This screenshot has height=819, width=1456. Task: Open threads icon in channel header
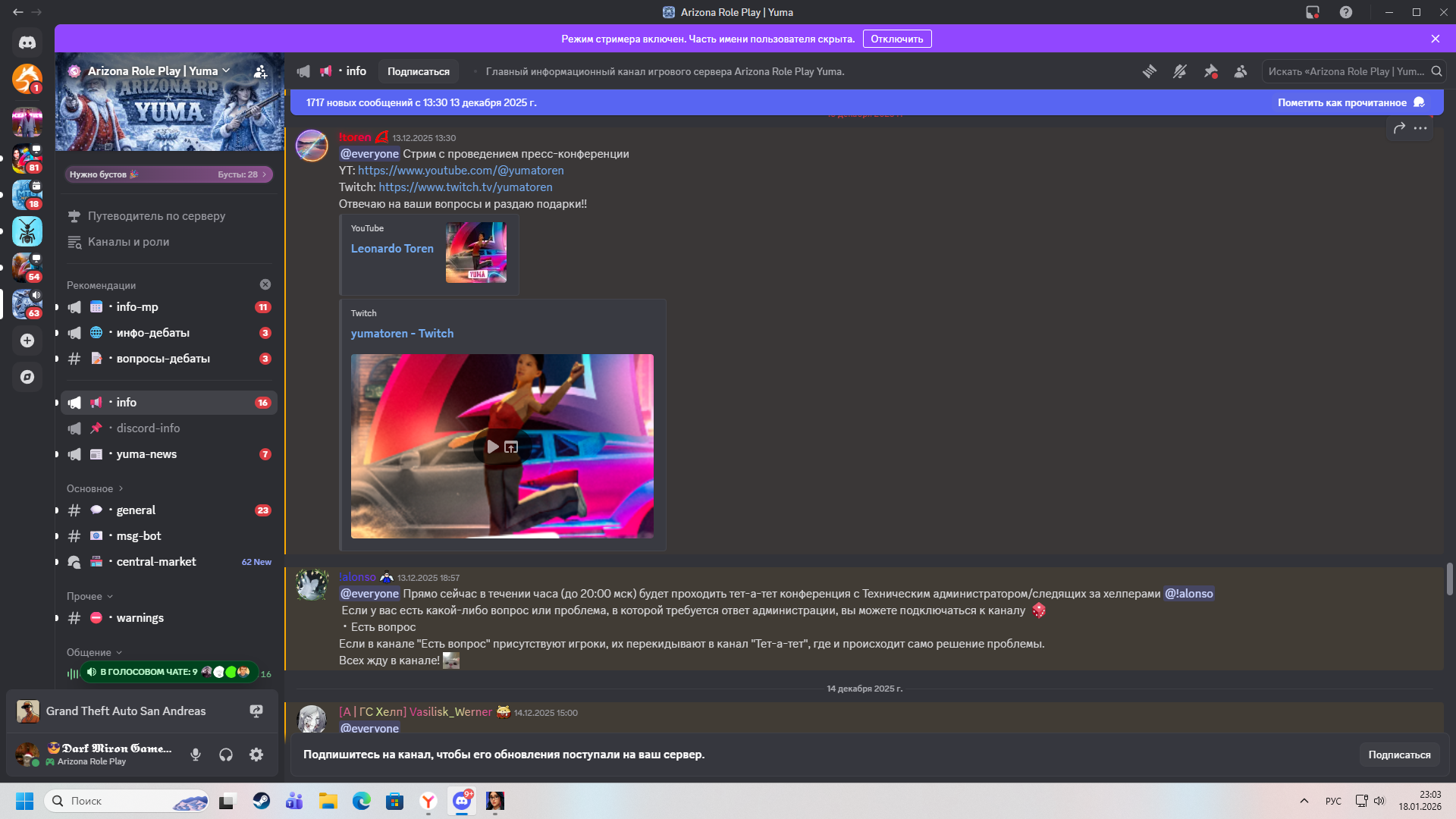(1150, 71)
